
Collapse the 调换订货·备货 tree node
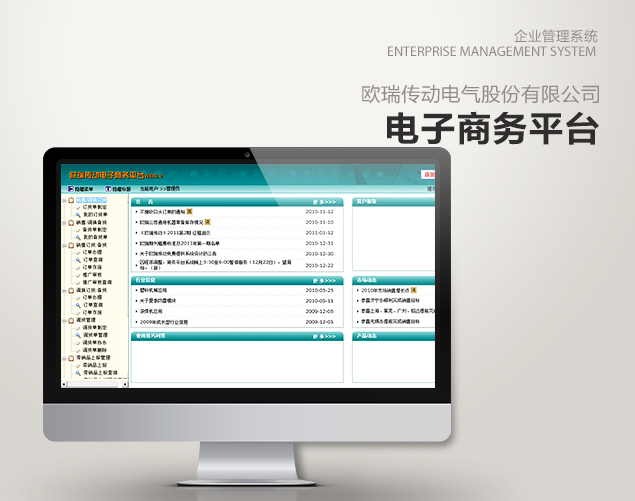tap(64, 290)
